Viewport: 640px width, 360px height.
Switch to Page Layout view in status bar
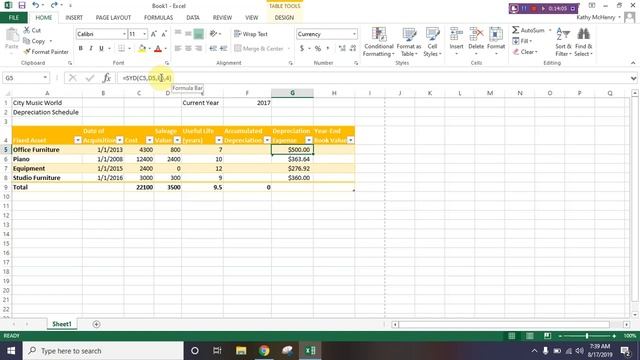[529, 336]
